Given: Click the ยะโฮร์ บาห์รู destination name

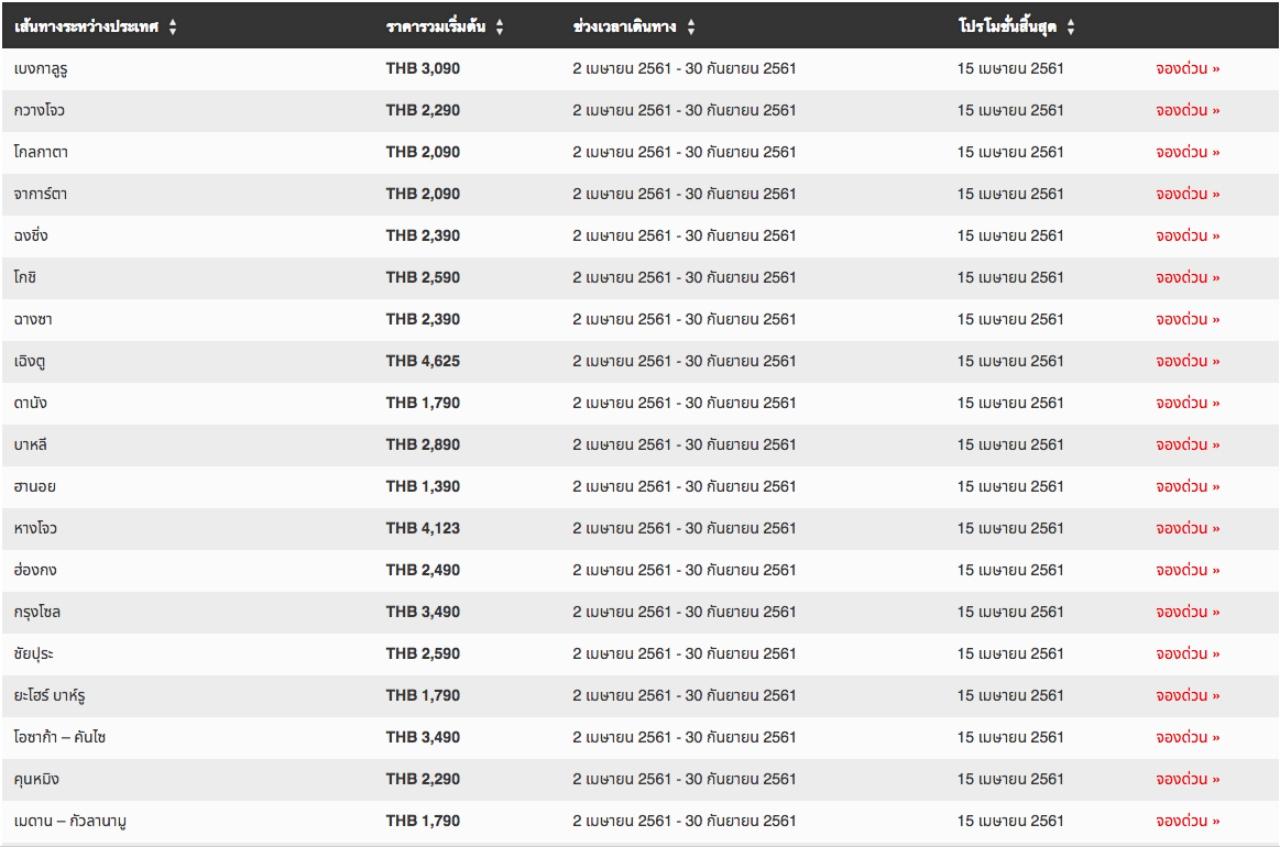Looking at the screenshot, I should point(55,696).
